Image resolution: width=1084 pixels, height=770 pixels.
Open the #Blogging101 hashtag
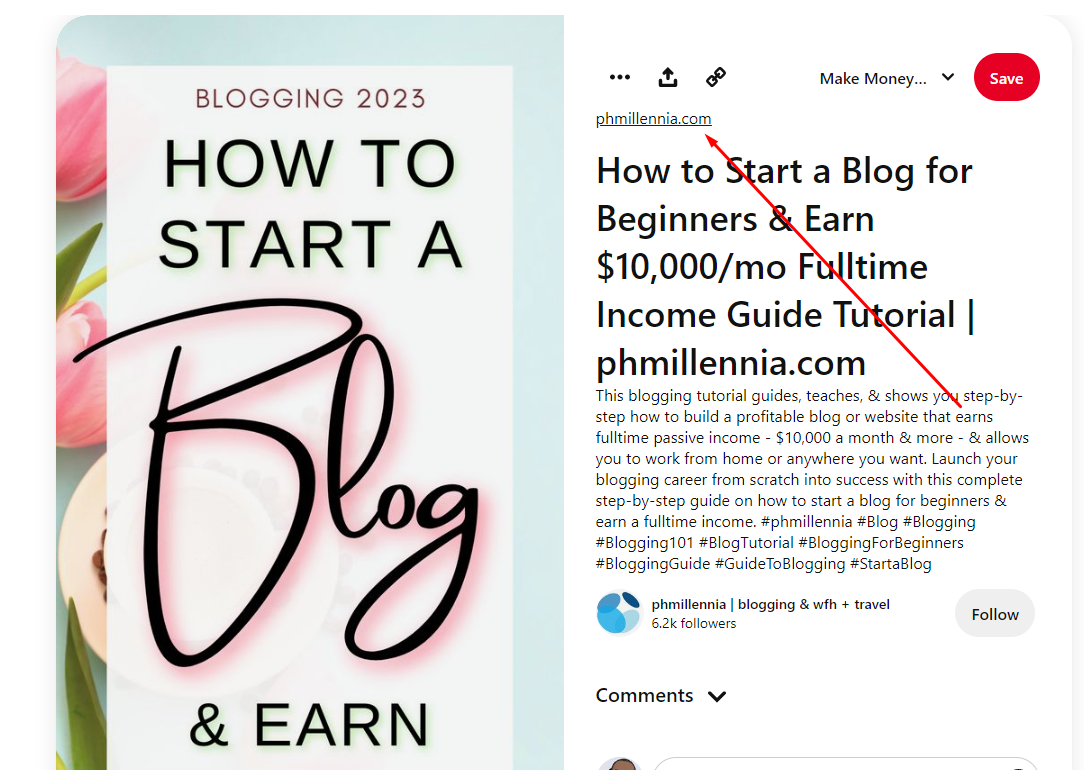click(644, 543)
